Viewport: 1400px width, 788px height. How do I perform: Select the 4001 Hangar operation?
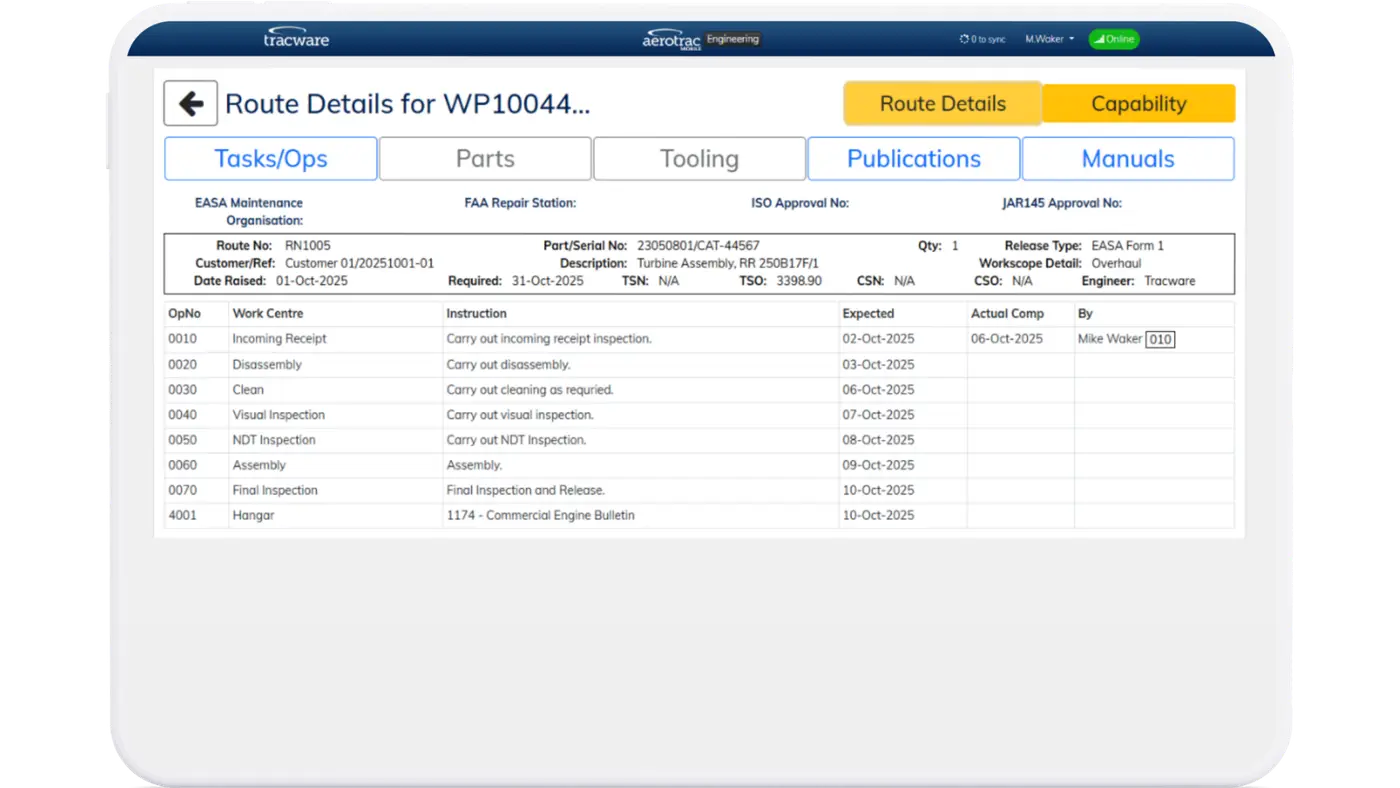click(x=699, y=516)
